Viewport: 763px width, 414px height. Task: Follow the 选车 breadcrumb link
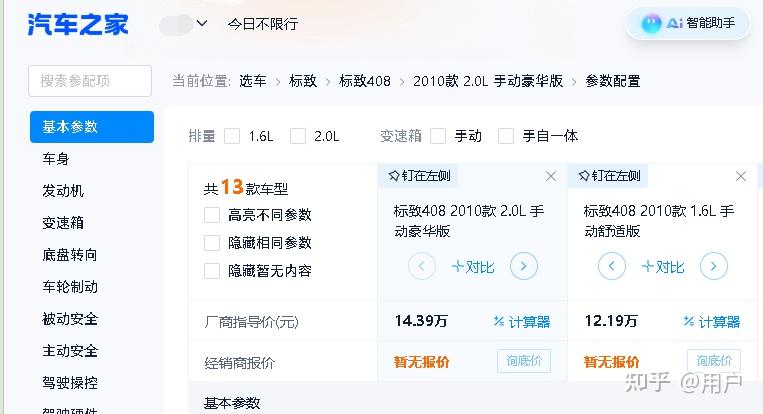pos(253,81)
